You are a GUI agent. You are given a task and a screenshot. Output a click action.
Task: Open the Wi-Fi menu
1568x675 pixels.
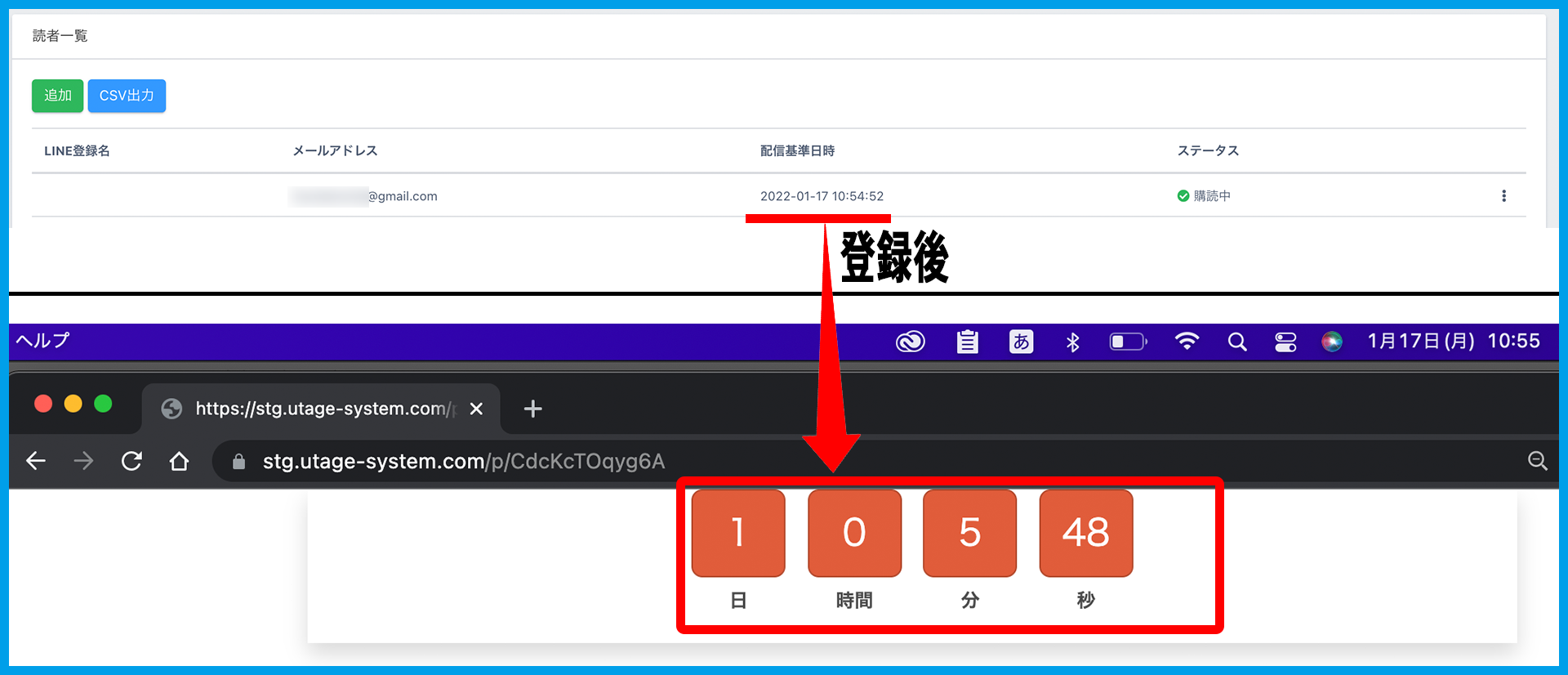point(1187,342)
